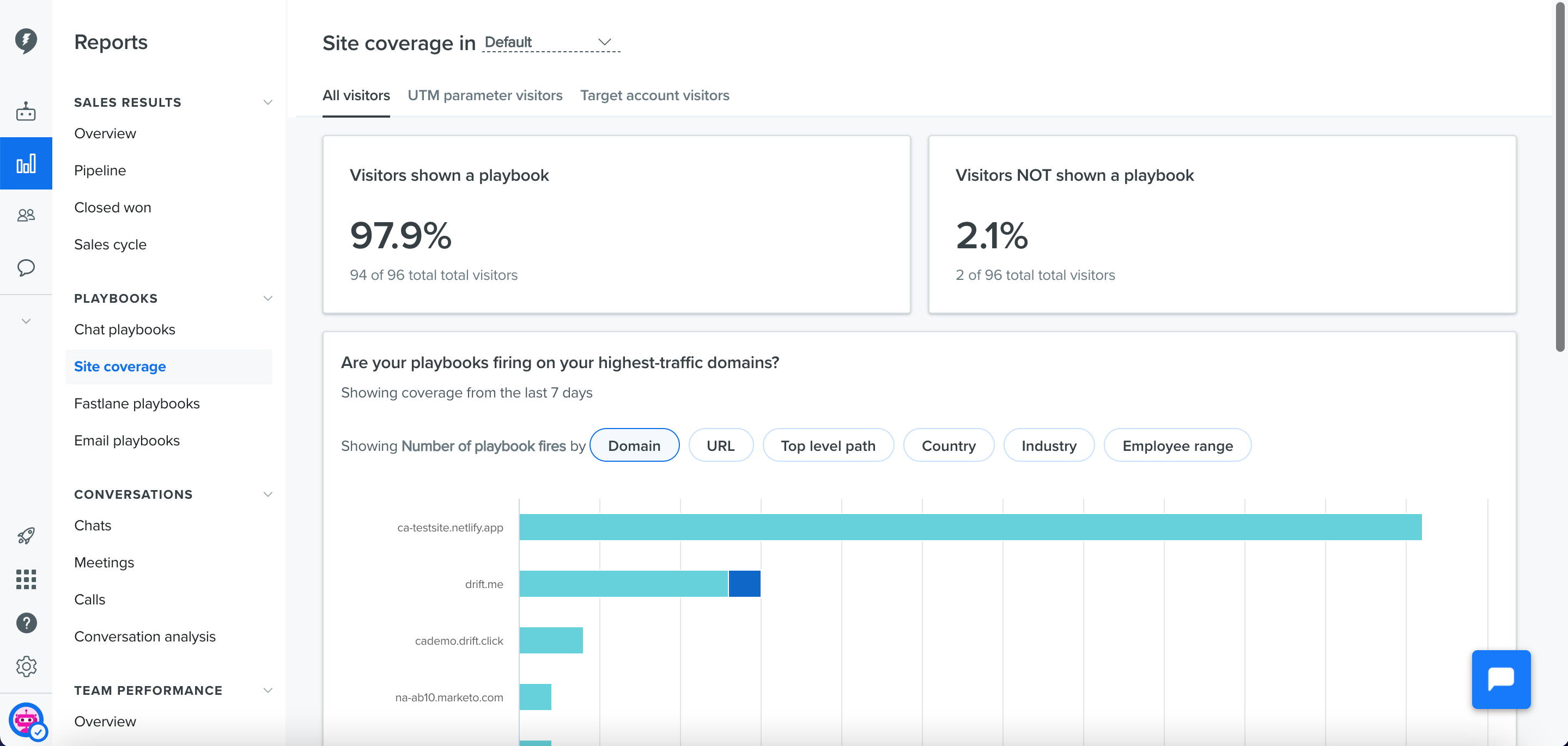Open Conversation analysis report
The width and height of the screenshot is (1568, 746).
[x=145, y=637]
